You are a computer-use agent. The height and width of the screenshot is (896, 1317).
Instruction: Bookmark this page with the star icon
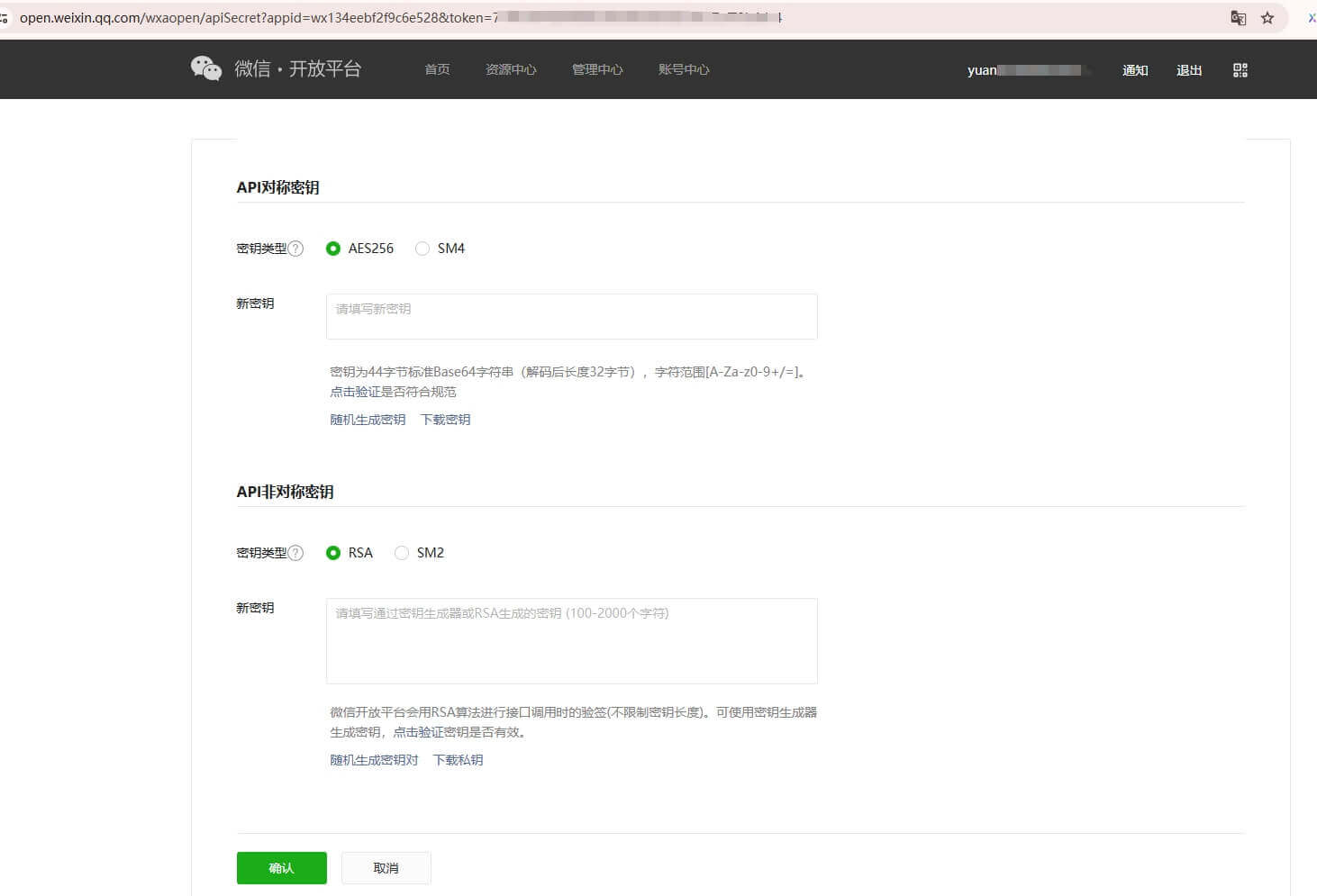[1267, 18]
